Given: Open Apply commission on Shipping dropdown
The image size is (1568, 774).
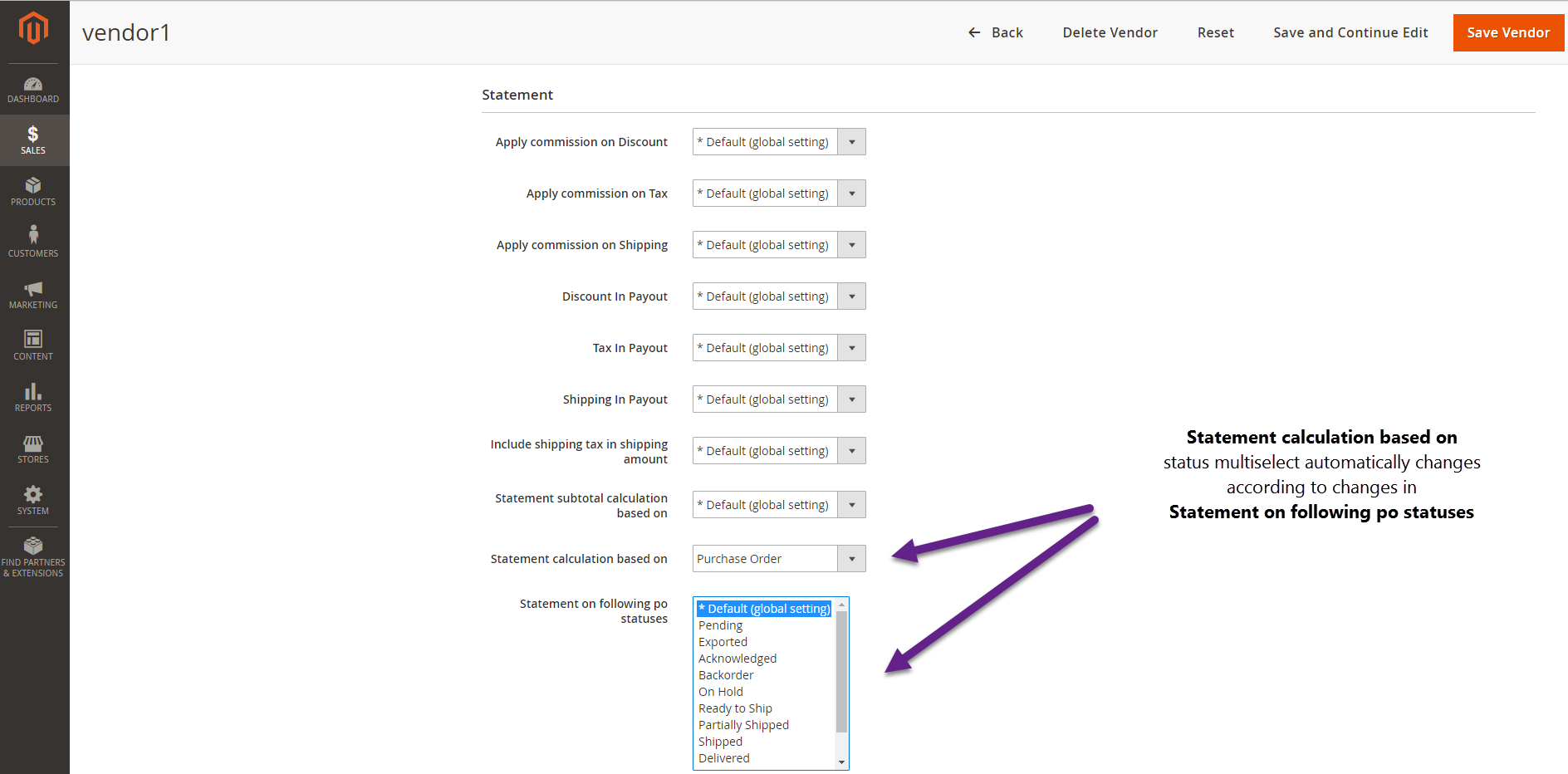Looking at the screenshot, I should point(779,245).
